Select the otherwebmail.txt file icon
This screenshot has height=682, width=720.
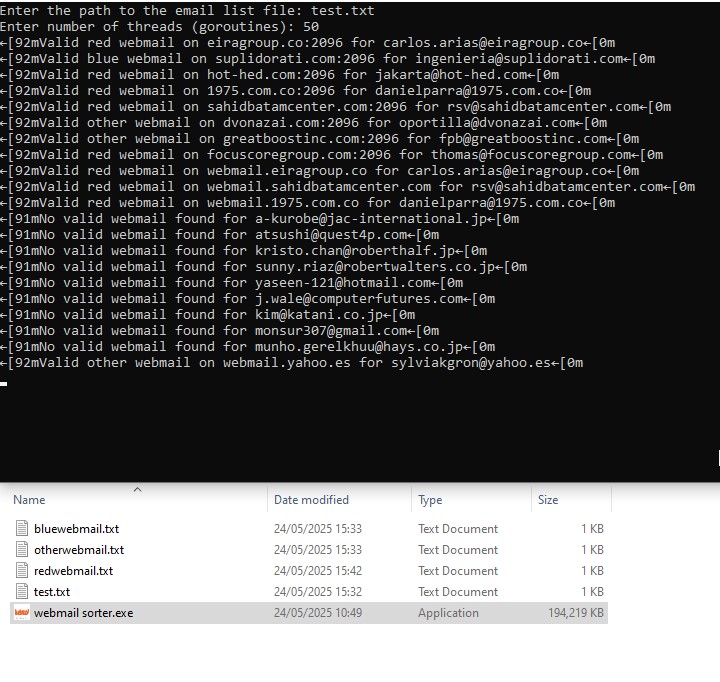pyautogui.click(x=22, y=549)
